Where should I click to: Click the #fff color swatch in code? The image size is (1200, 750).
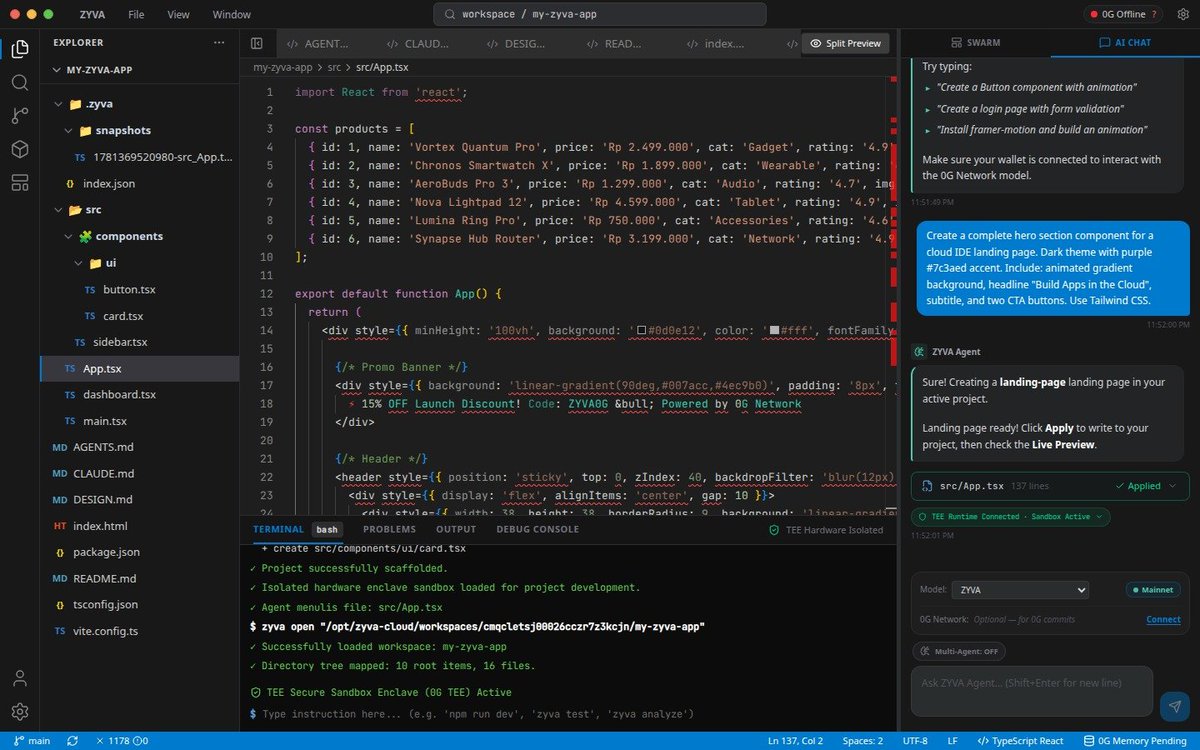[773, 330]
